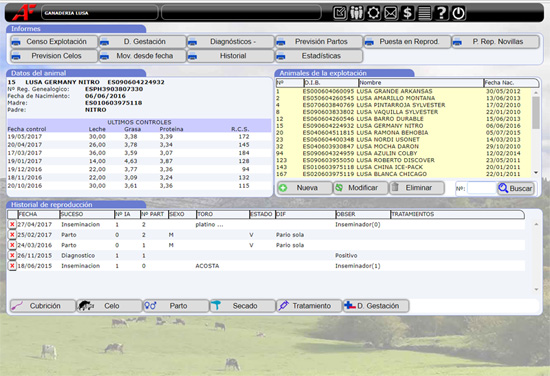Select animal LUSA BARRO DURABLE
Screen dimensions: 550x376
(x=404, y=119)
